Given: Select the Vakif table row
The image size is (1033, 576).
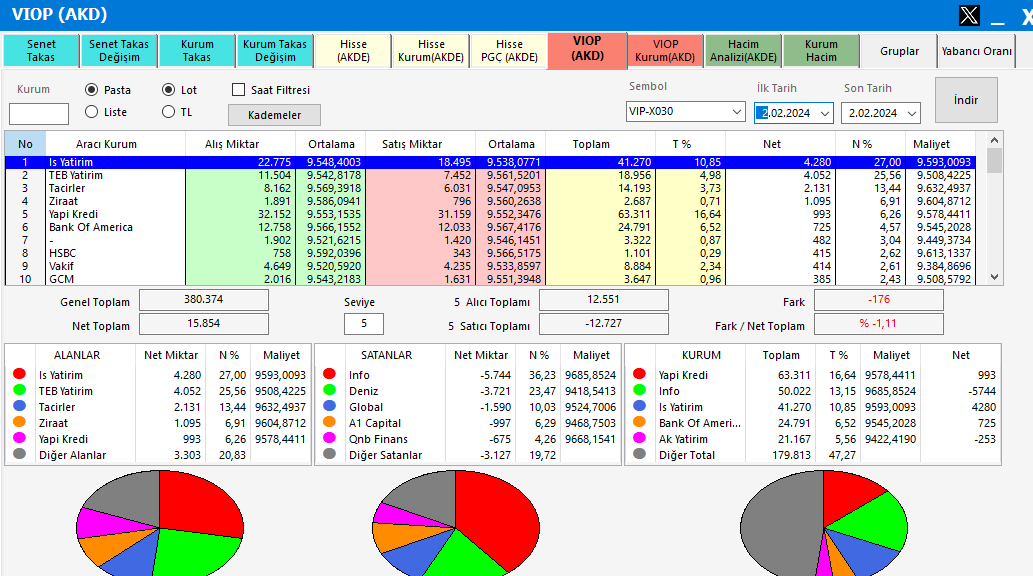Looking at the screenshot, I should click(x=490, y=266).
